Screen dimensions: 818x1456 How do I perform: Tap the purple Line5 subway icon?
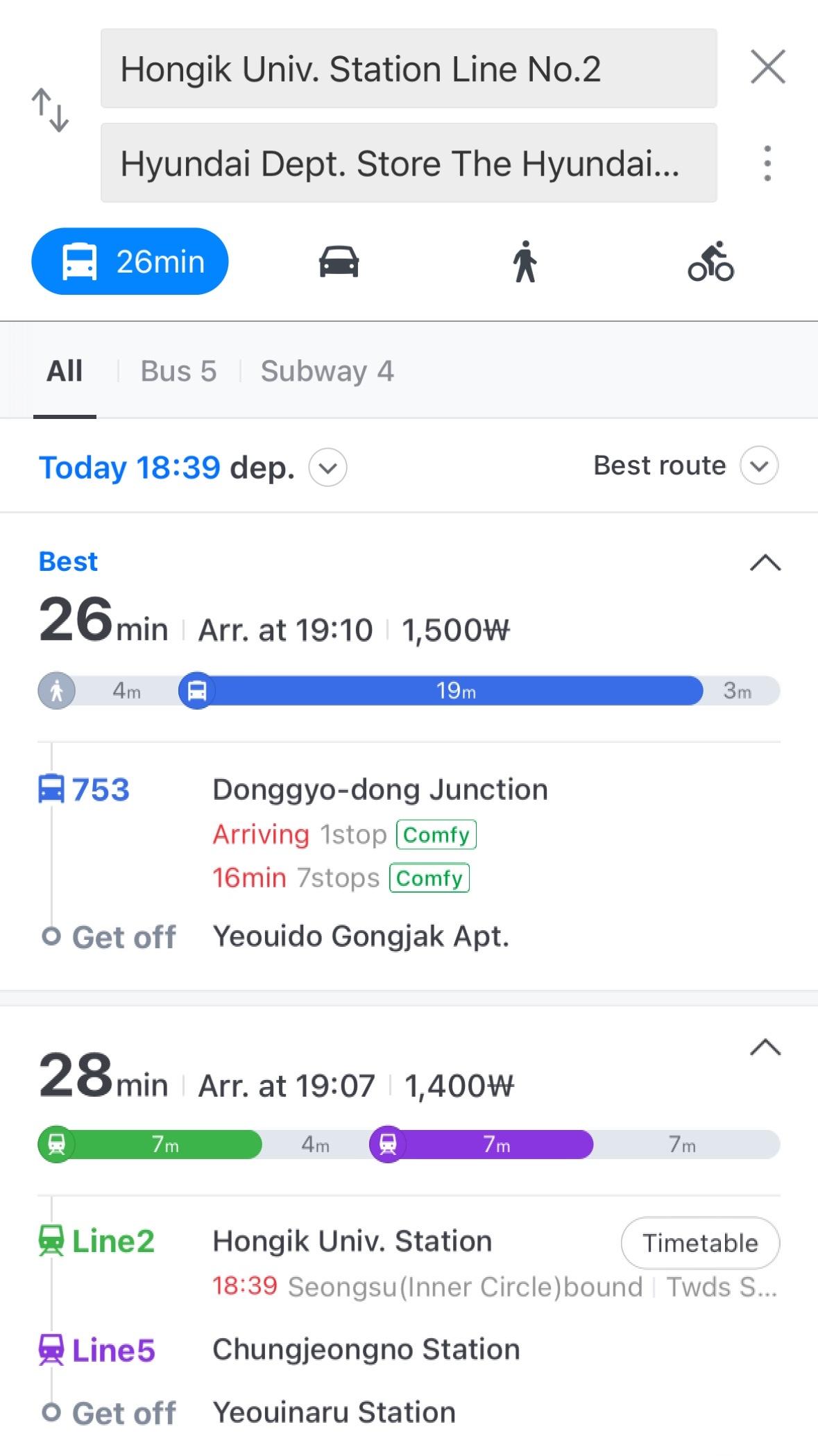click(x=51, y=1350)
